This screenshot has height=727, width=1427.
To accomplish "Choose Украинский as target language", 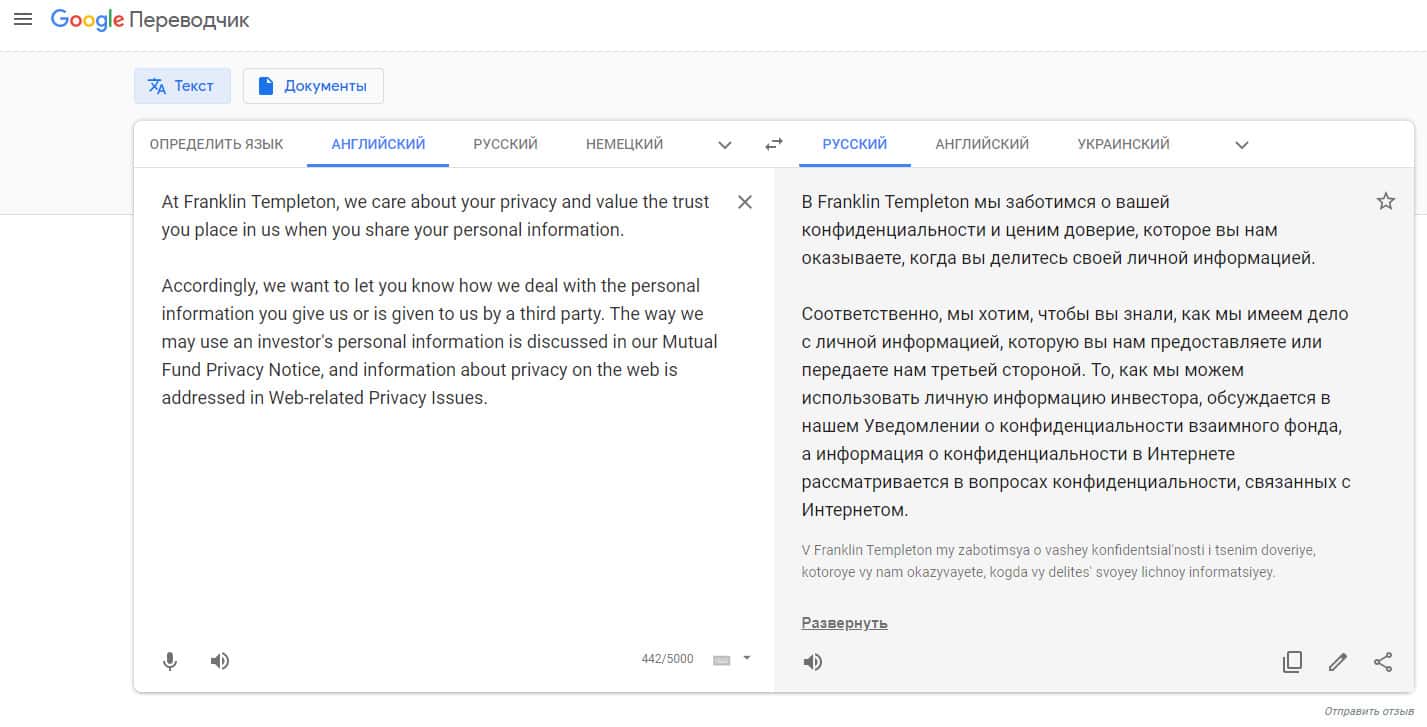I will point(1123,144).
